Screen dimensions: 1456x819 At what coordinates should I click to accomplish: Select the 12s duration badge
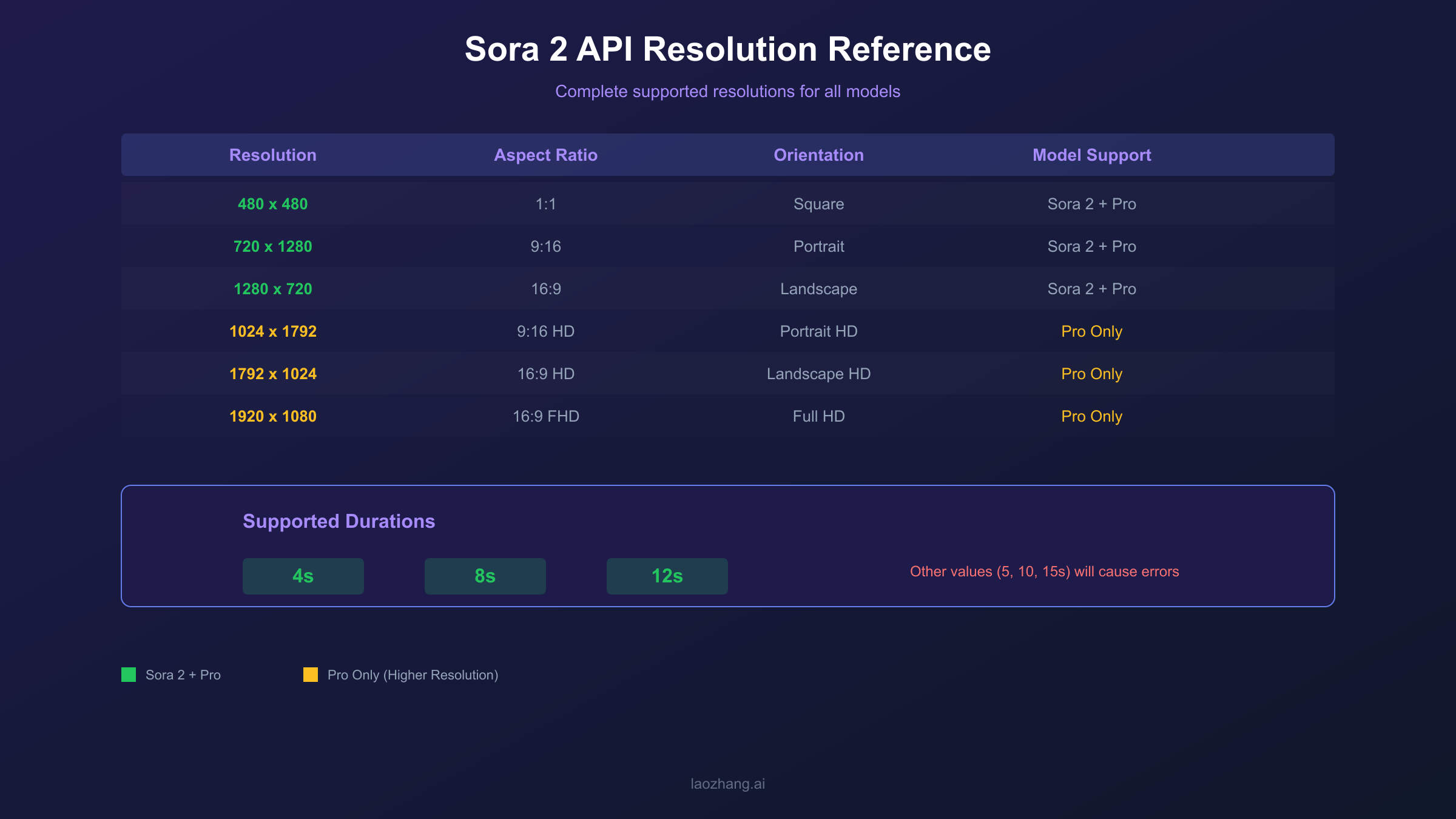click(667, 576)
